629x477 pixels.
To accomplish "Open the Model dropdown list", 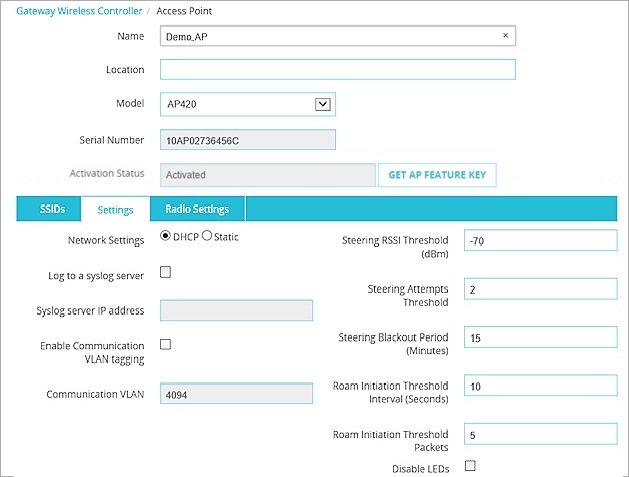I will point(322,104).
